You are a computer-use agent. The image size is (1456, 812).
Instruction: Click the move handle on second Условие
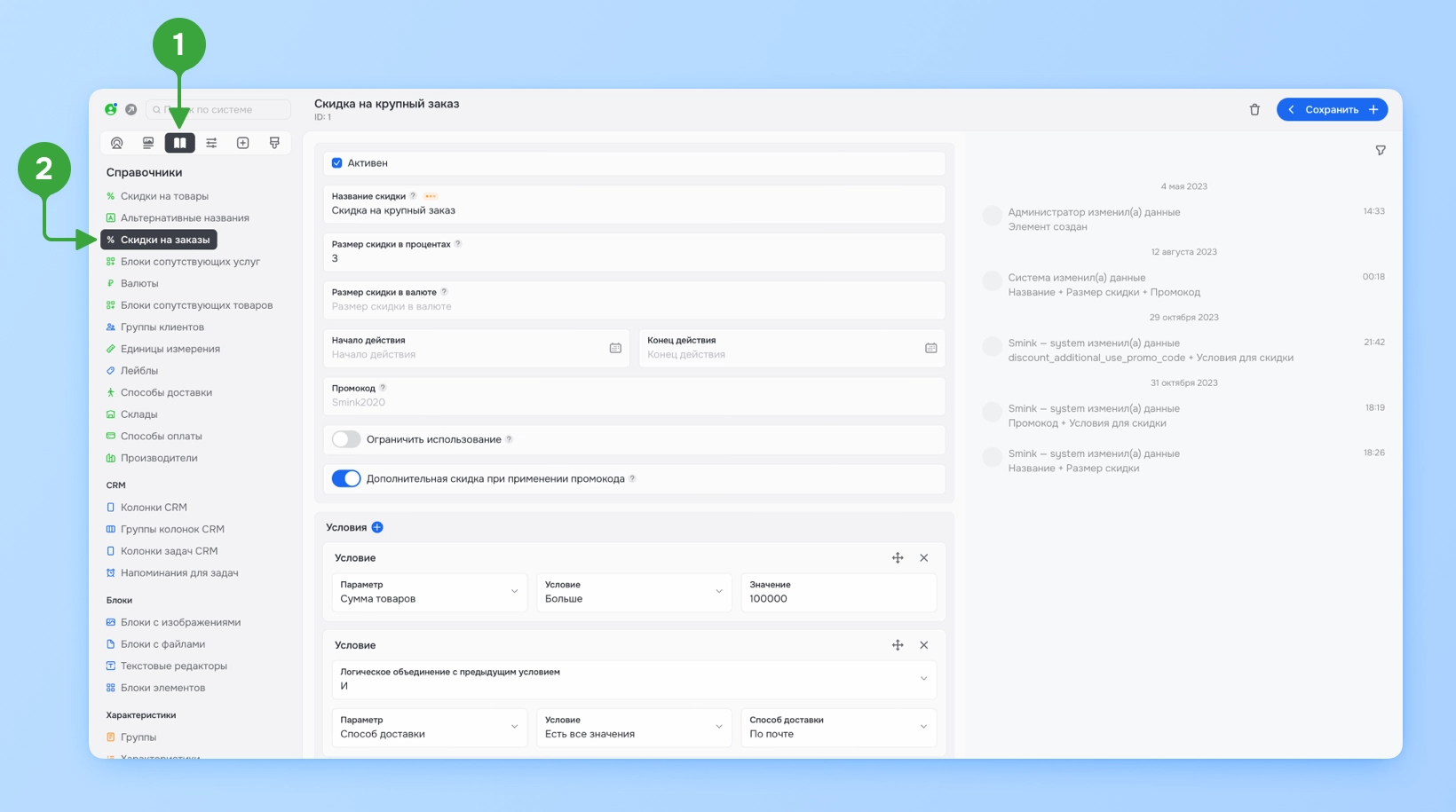(898, 645)
